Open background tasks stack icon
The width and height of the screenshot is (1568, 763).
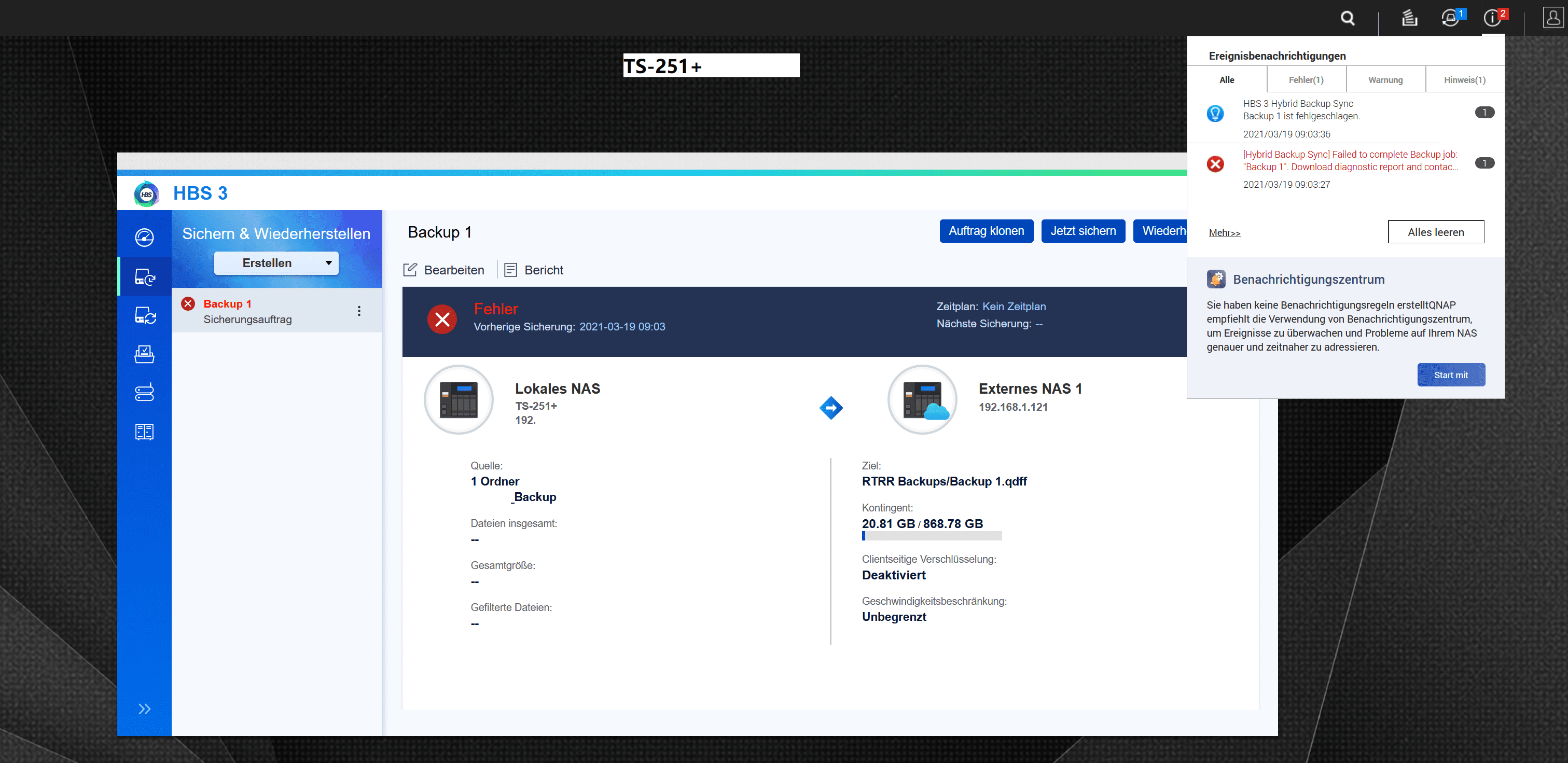click(x=1410, y=19)
